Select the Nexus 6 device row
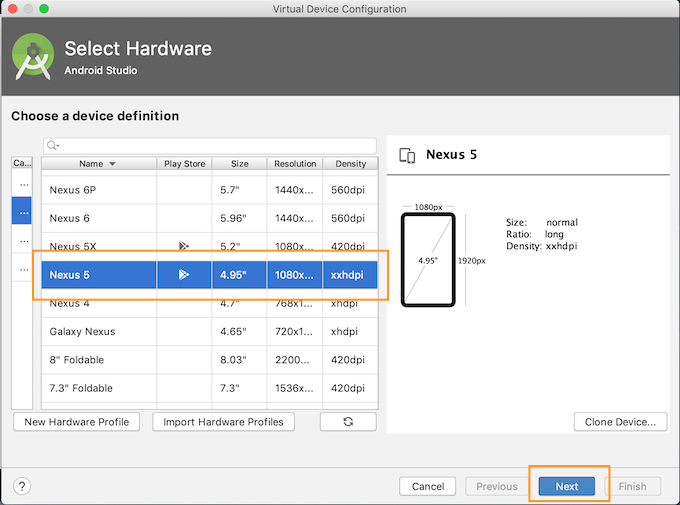680x505 pixels. [209, 218]
